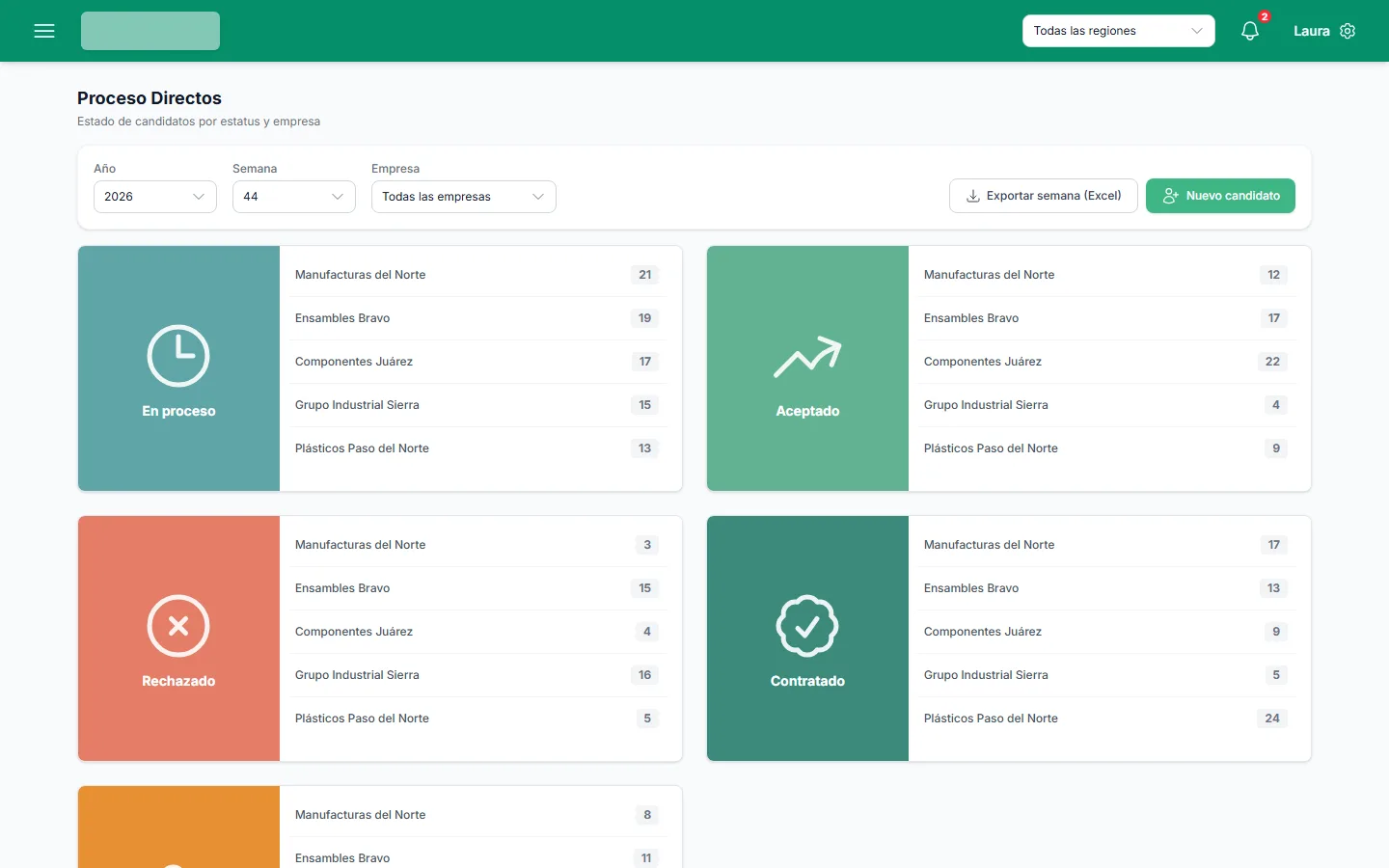Viewport: 1389px width, 868px height.
Task: Click the clock icon for En proceso
Action: point(178,356)
